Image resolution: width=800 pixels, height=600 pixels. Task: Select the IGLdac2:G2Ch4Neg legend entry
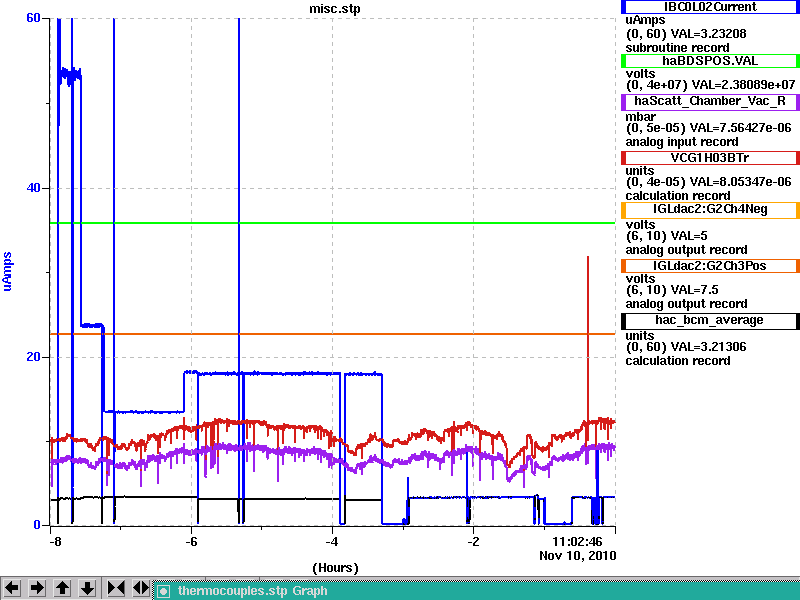pyautogui.click(x=710, y=210)
